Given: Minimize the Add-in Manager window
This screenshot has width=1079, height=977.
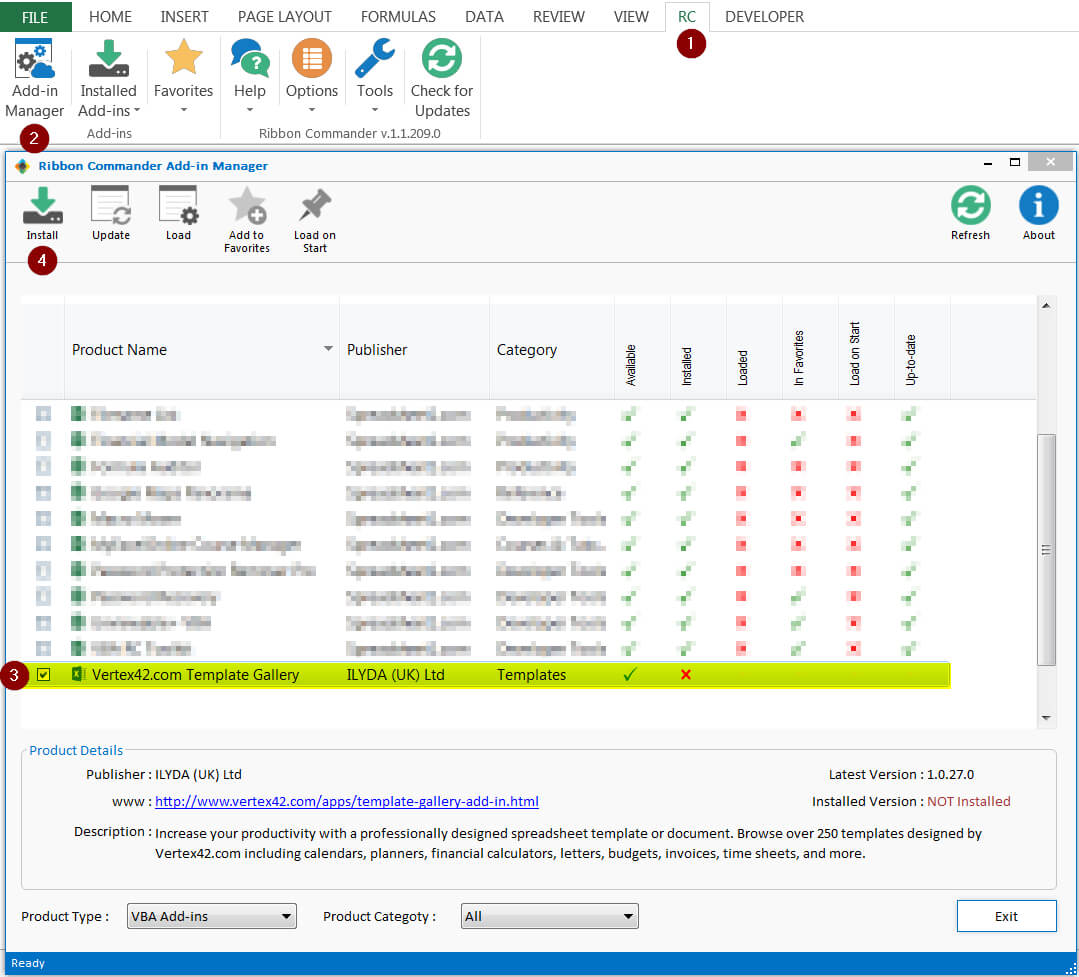Looking at the screenshot, I should coord(987,164).
